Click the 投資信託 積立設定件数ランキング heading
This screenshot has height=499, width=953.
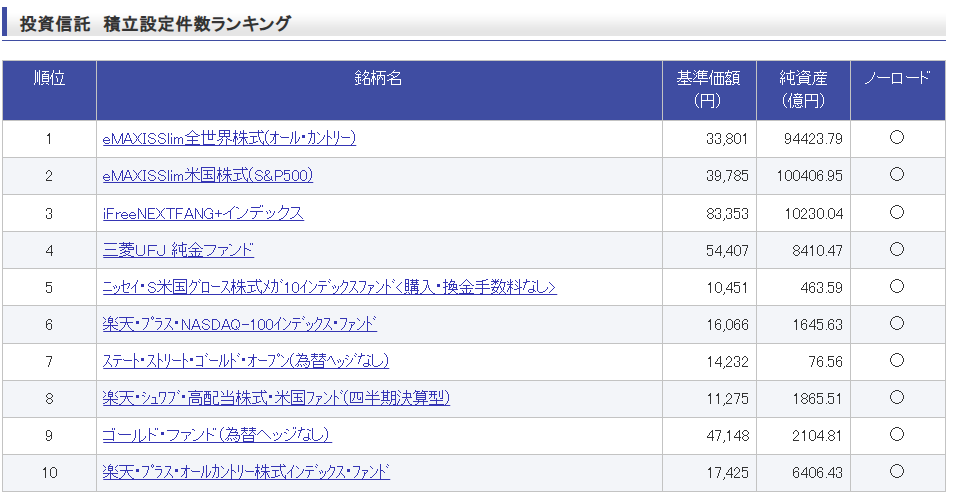156,24
